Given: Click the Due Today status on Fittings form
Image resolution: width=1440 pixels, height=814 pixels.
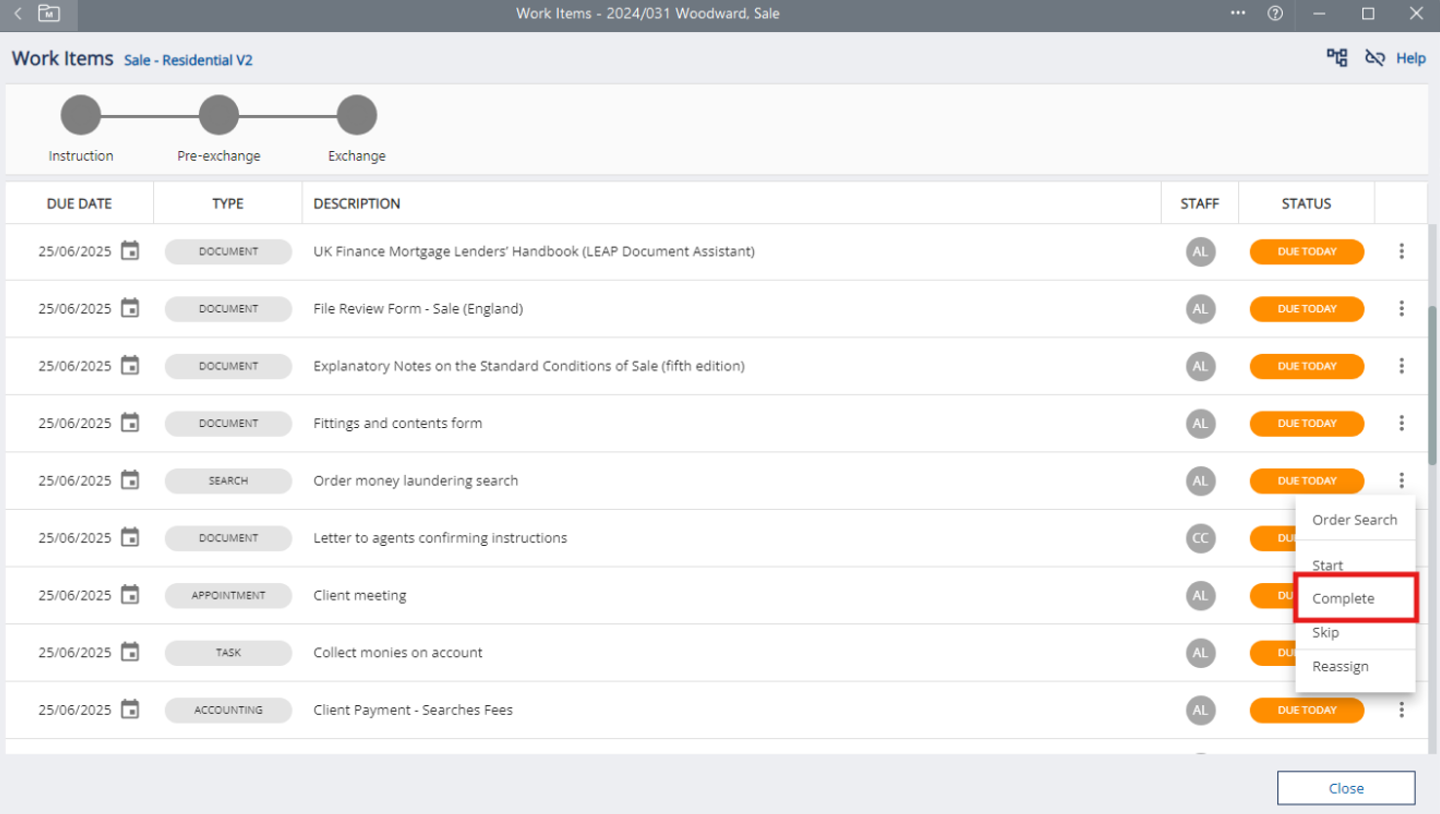Looking at the screenshot, I should pos(1306,423).
